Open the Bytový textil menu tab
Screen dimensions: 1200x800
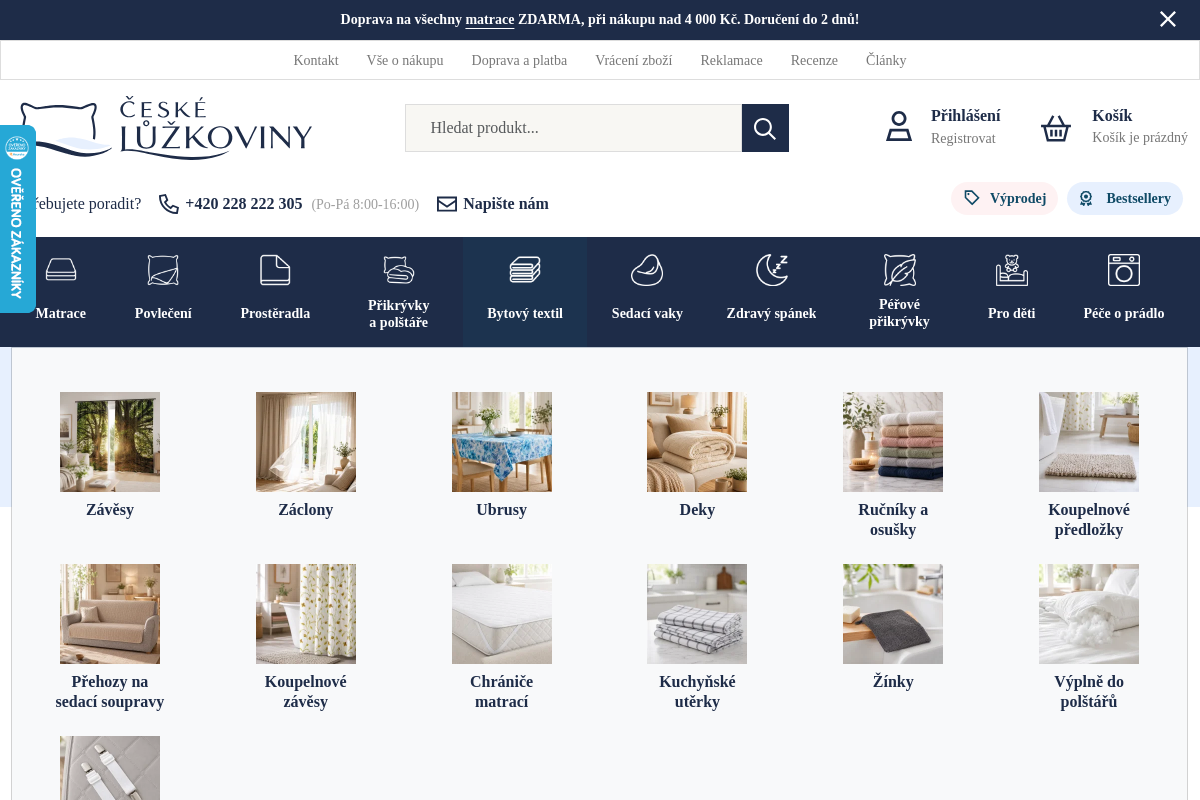525,292
